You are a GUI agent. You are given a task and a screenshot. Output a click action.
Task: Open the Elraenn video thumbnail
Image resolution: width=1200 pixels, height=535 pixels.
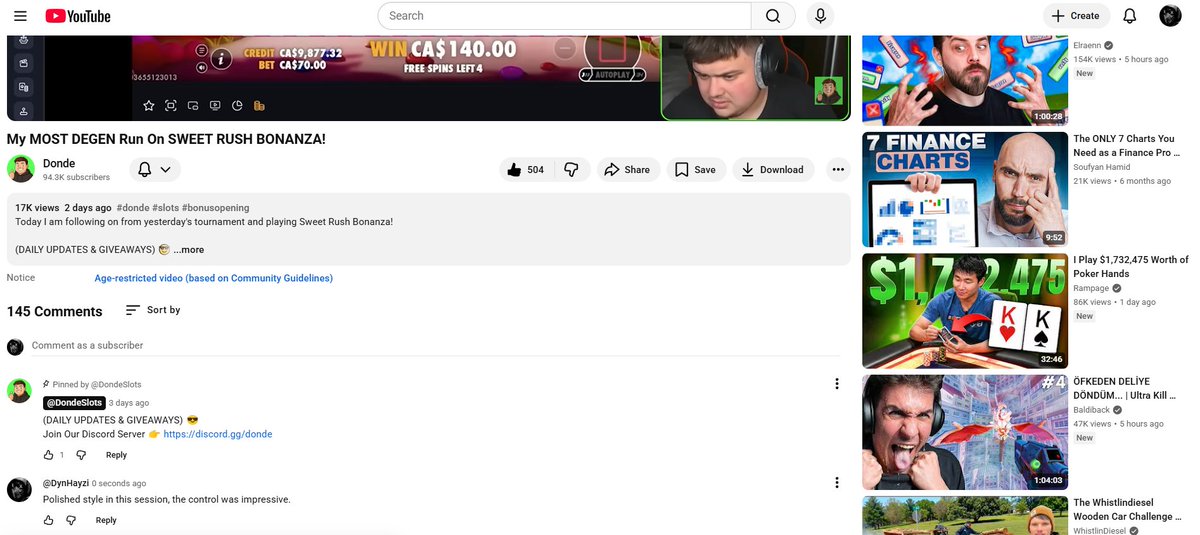965,80
